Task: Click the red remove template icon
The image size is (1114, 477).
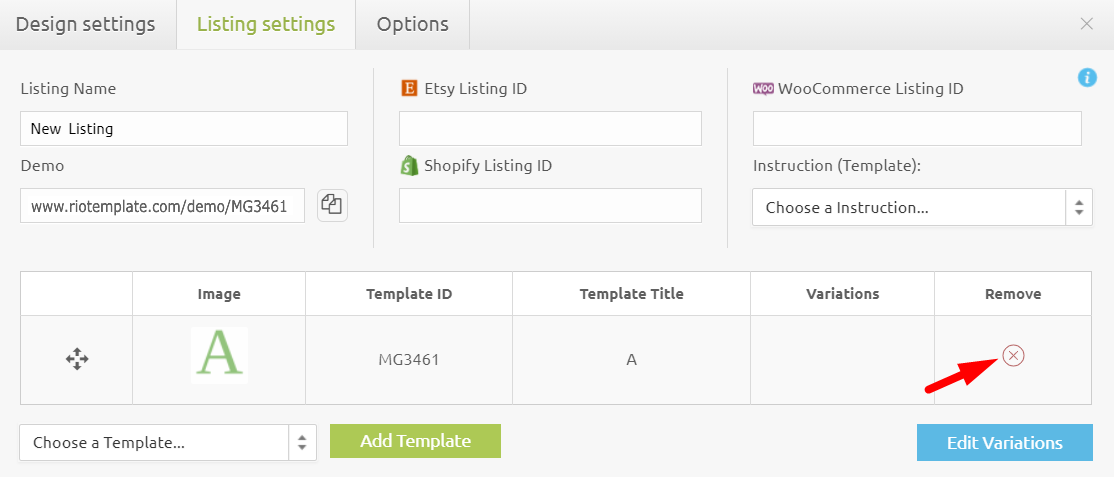Action: pos(1013,355)
